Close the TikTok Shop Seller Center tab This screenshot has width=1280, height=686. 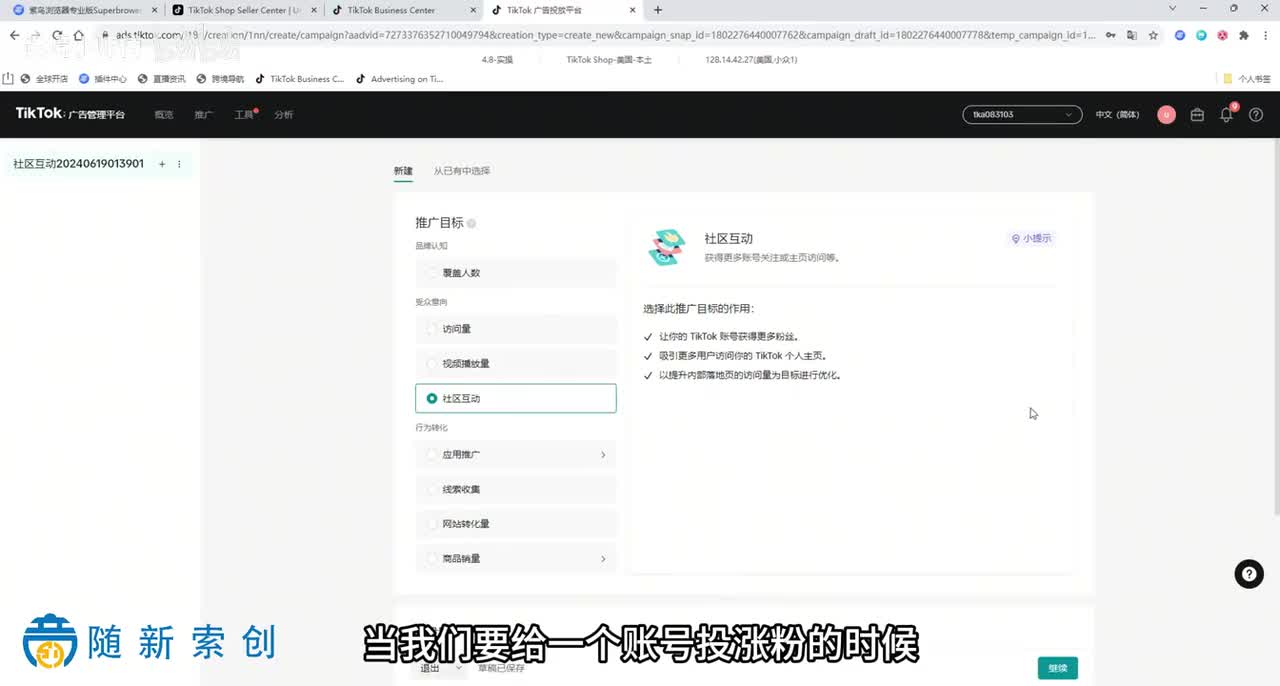(315, 10)
